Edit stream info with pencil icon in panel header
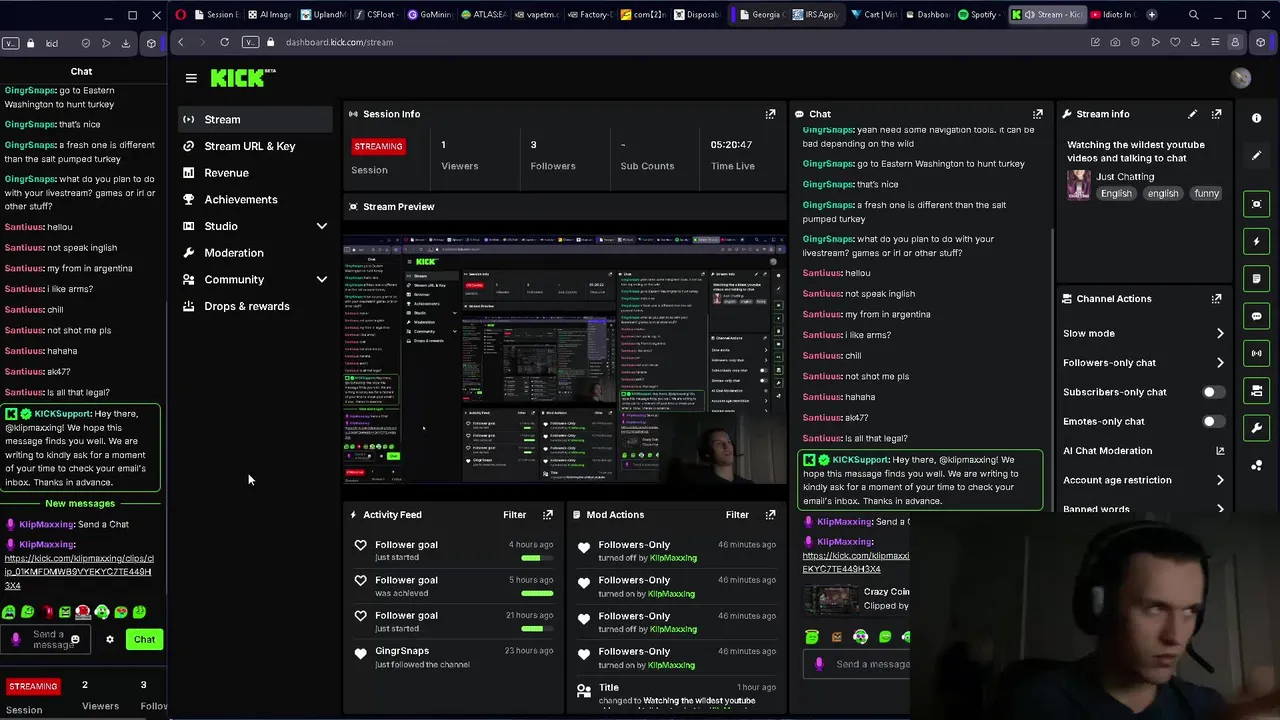The height and width of the screenshot is (720, 1280). pos(1192,114)
